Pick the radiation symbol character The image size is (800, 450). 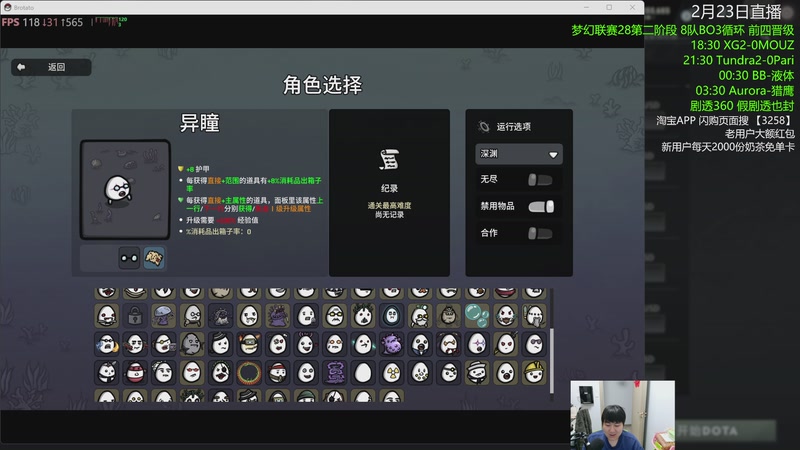391,372
